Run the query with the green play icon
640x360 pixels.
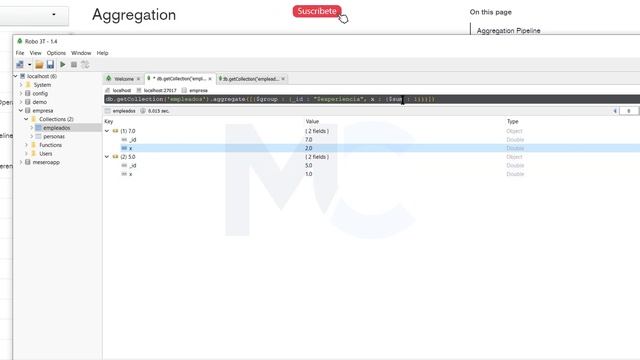point(62,64)
